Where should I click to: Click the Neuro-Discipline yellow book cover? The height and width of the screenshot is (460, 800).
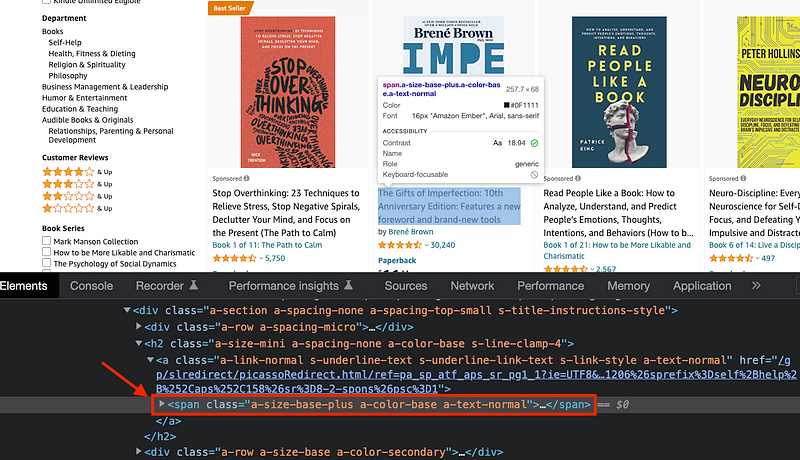[768, 92]
